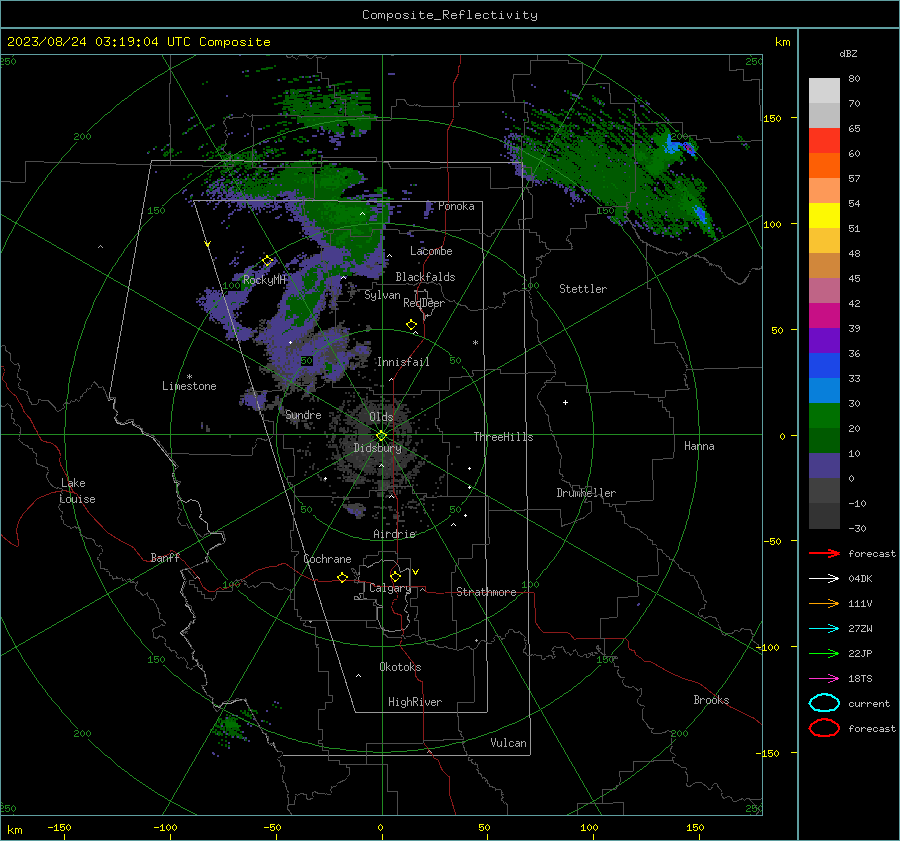The height and width of the screenshot is (841, 900).
Task: Click the green echo cluster near the southwest 200 km ring
Action: pos(231,727)
